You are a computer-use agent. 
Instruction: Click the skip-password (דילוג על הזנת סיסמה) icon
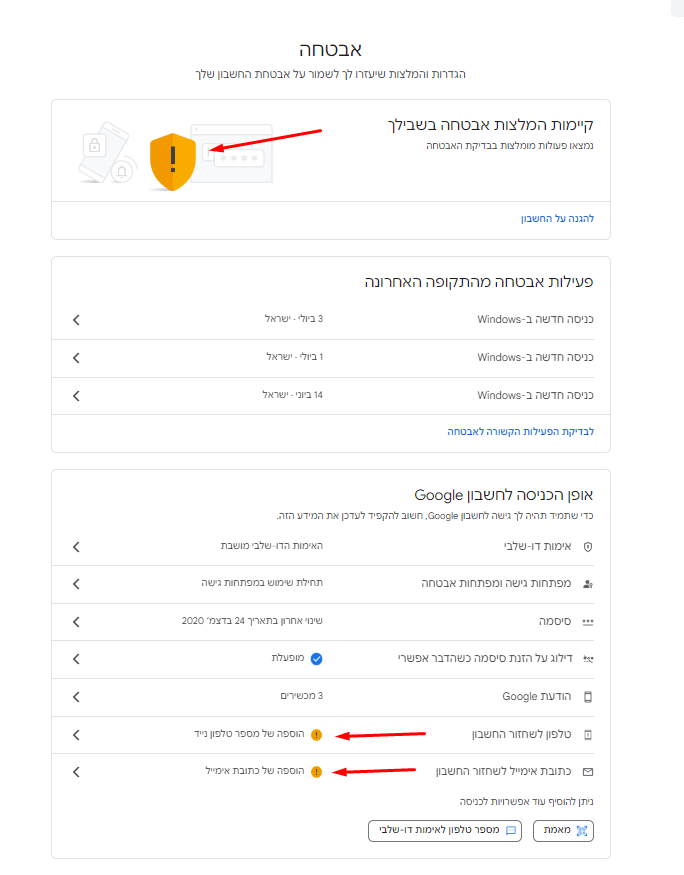point(588,660)
